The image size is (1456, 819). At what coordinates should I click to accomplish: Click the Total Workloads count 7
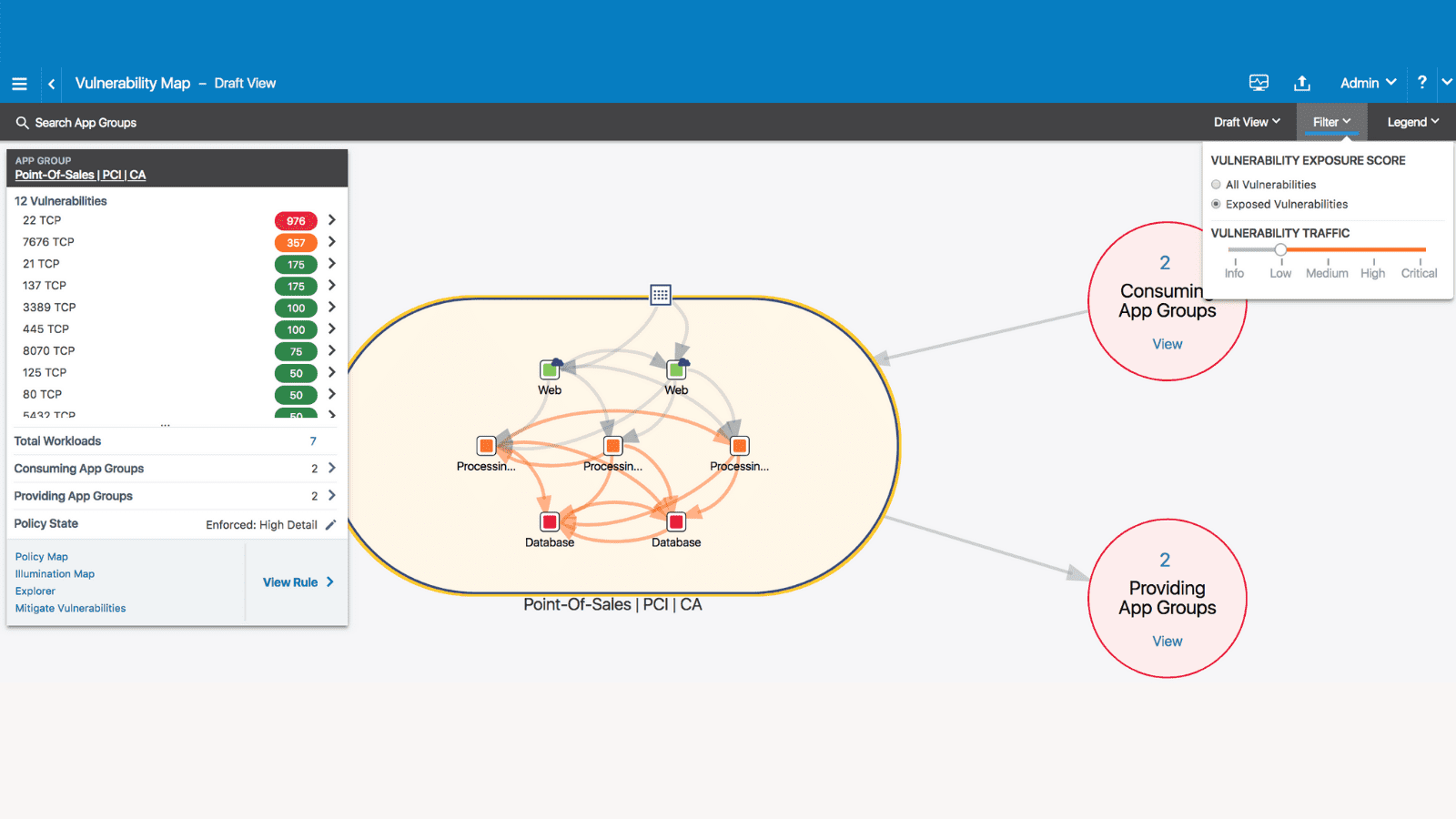click(313, 441)
